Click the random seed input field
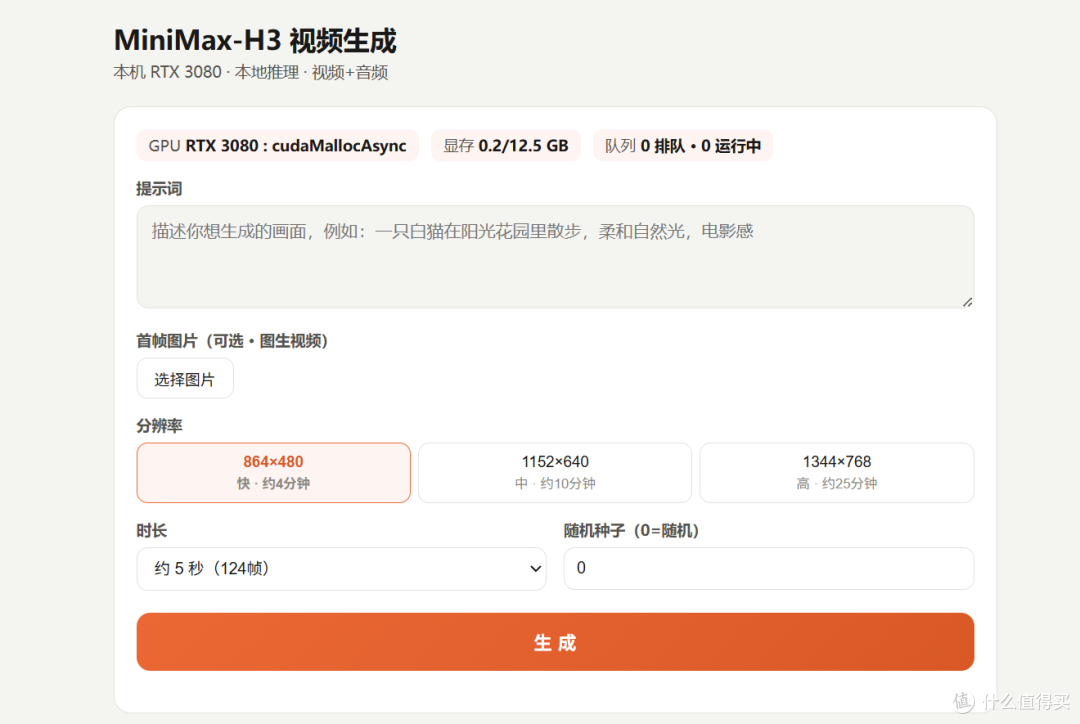The image size is (1080, 724). [x=769, y=568]
